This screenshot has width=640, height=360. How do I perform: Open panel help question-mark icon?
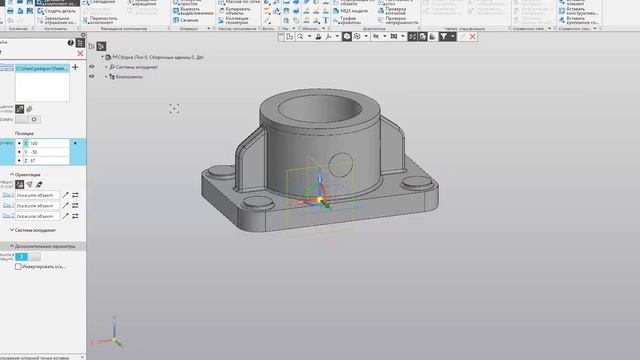[71, 43]
